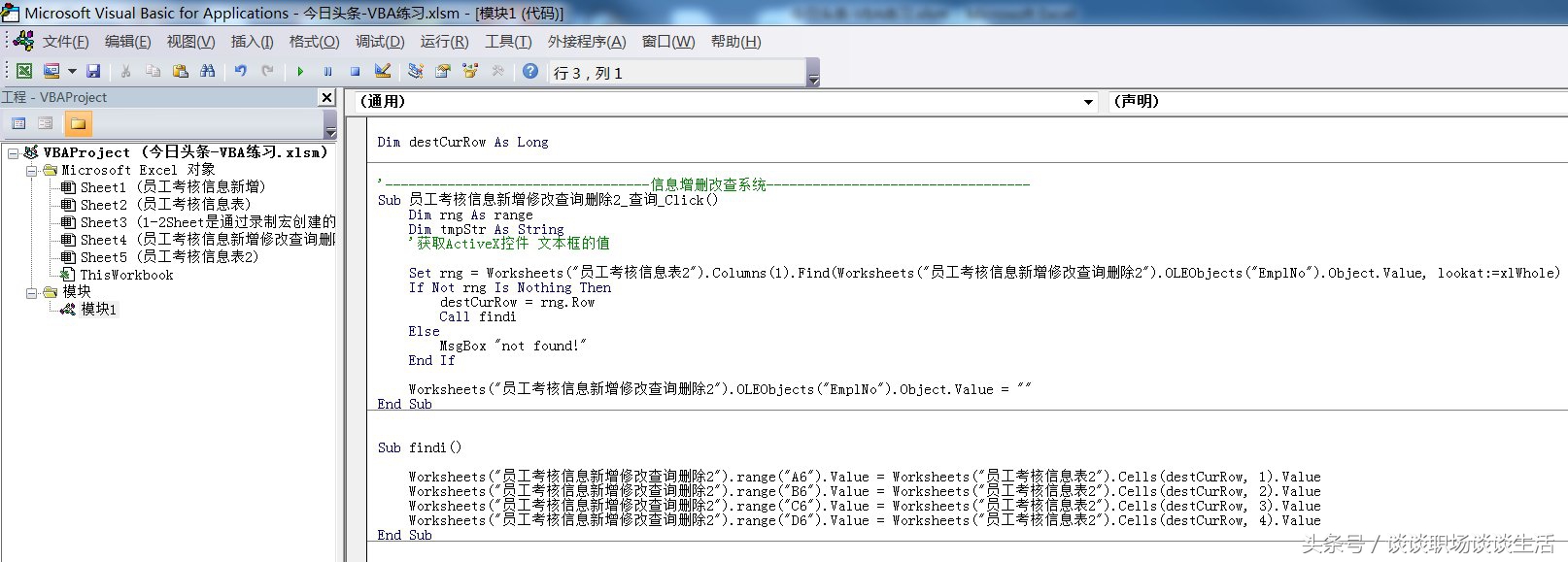Click the View Object icon in project panel
Image resolution: width=1568 pixels, height=562 pixels.
tap(46, 123)
